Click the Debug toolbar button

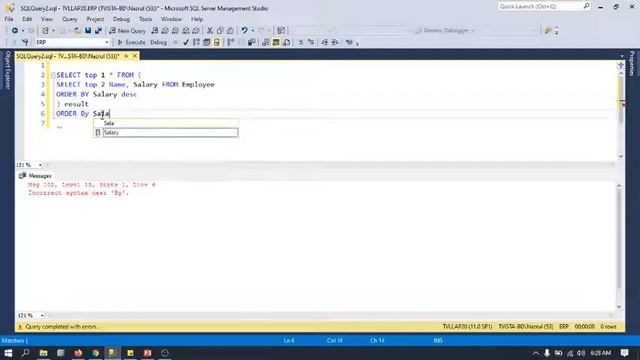pyautogui.click(x=158, y=42)
